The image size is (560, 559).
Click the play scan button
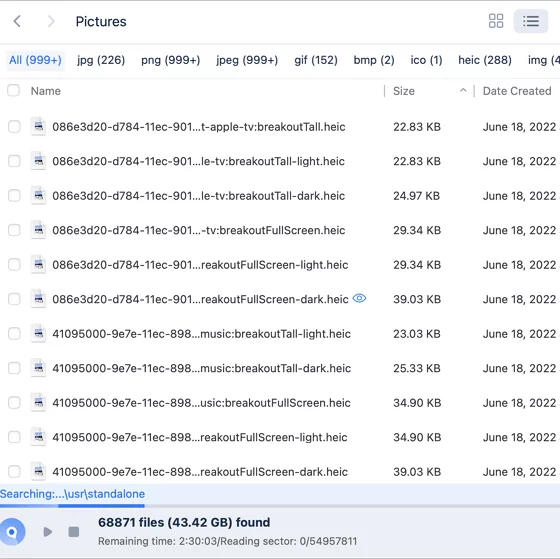pos(48,532)
